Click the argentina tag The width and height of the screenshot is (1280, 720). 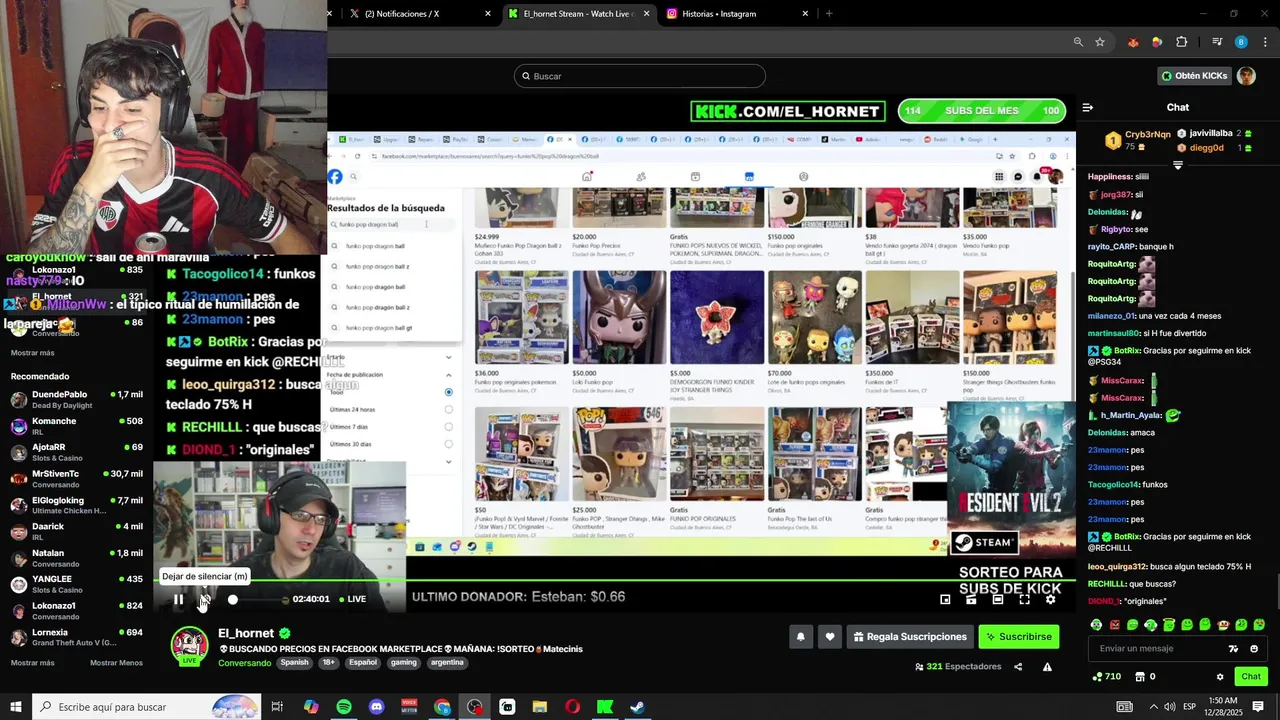click(x=447, y=662)
